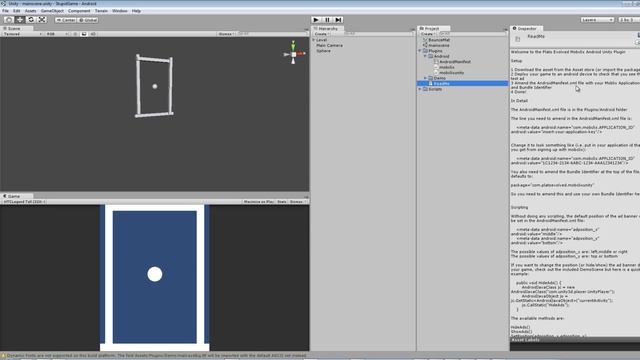
Task: Select the mainscene asset
Action: 439,45
